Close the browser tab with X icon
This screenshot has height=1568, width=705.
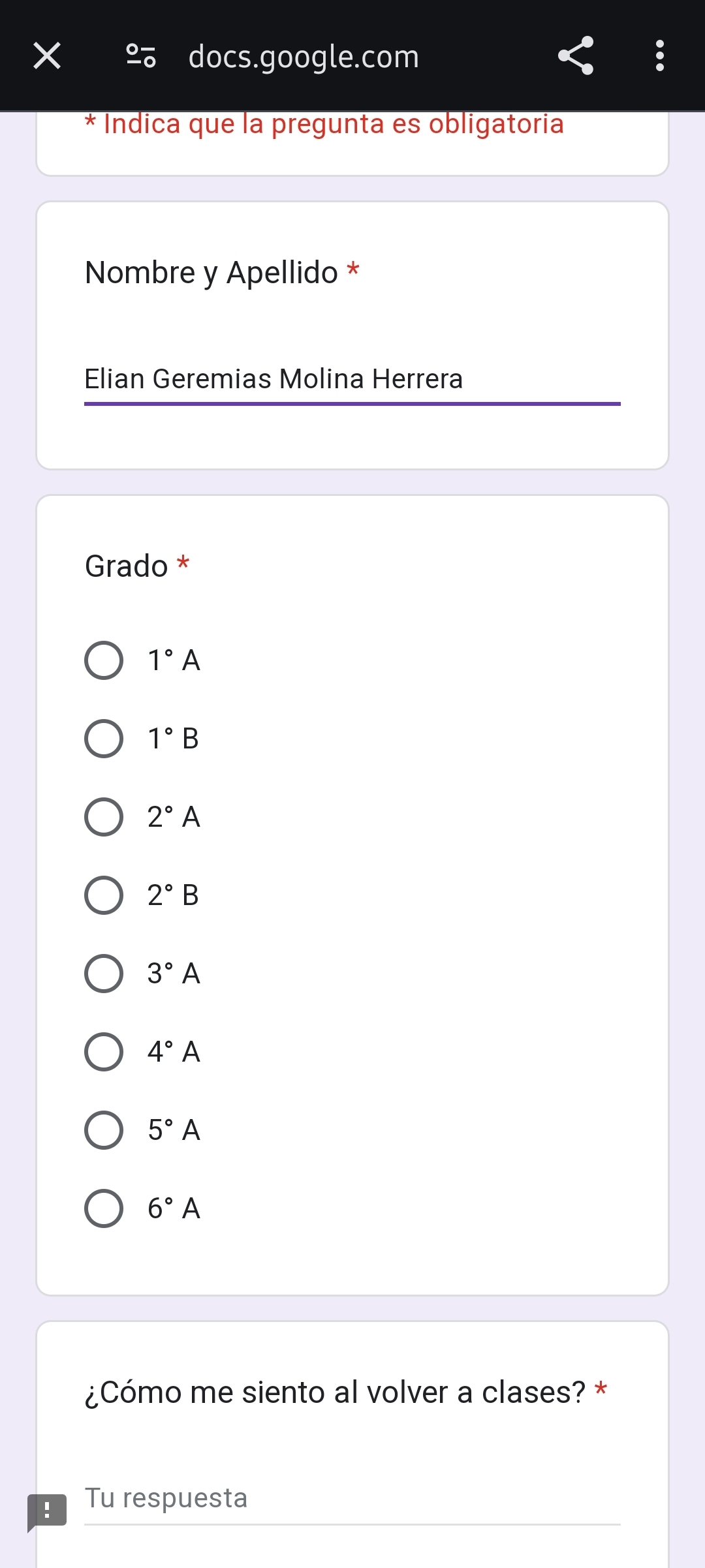pyautogui.click(x=47, y=55)
